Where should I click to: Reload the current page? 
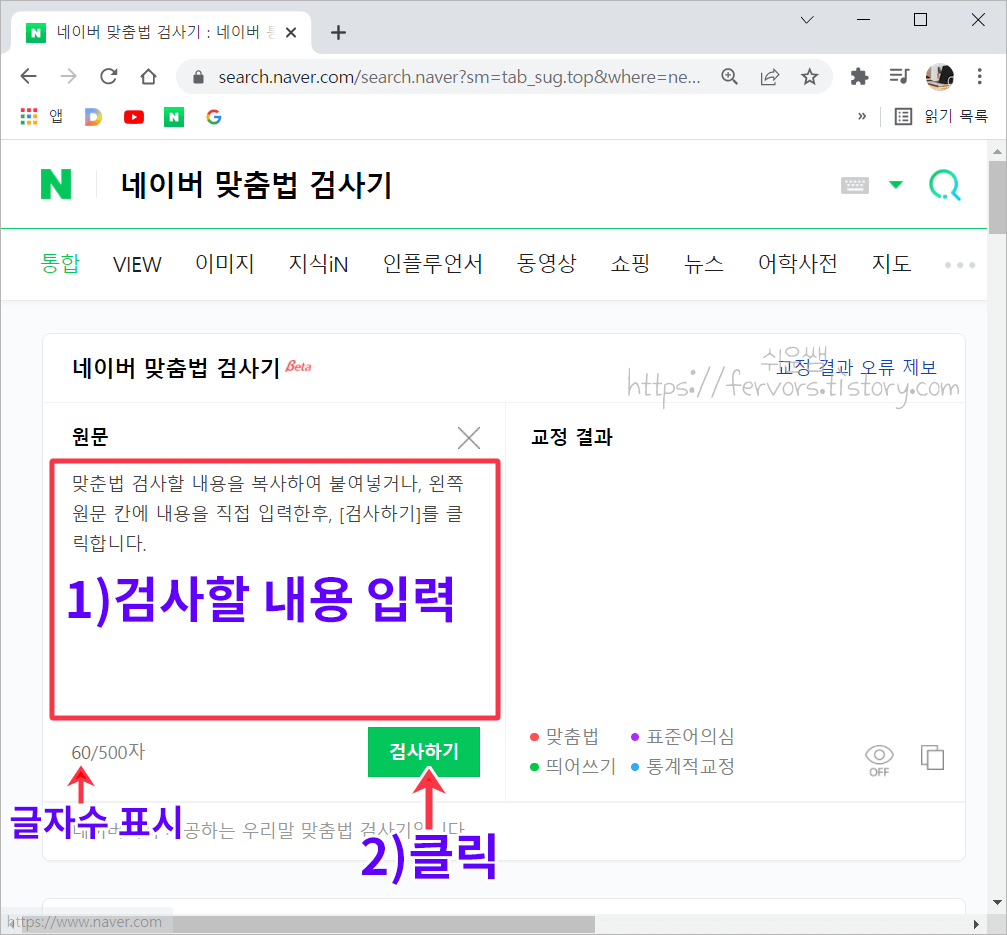click(109, 76)
